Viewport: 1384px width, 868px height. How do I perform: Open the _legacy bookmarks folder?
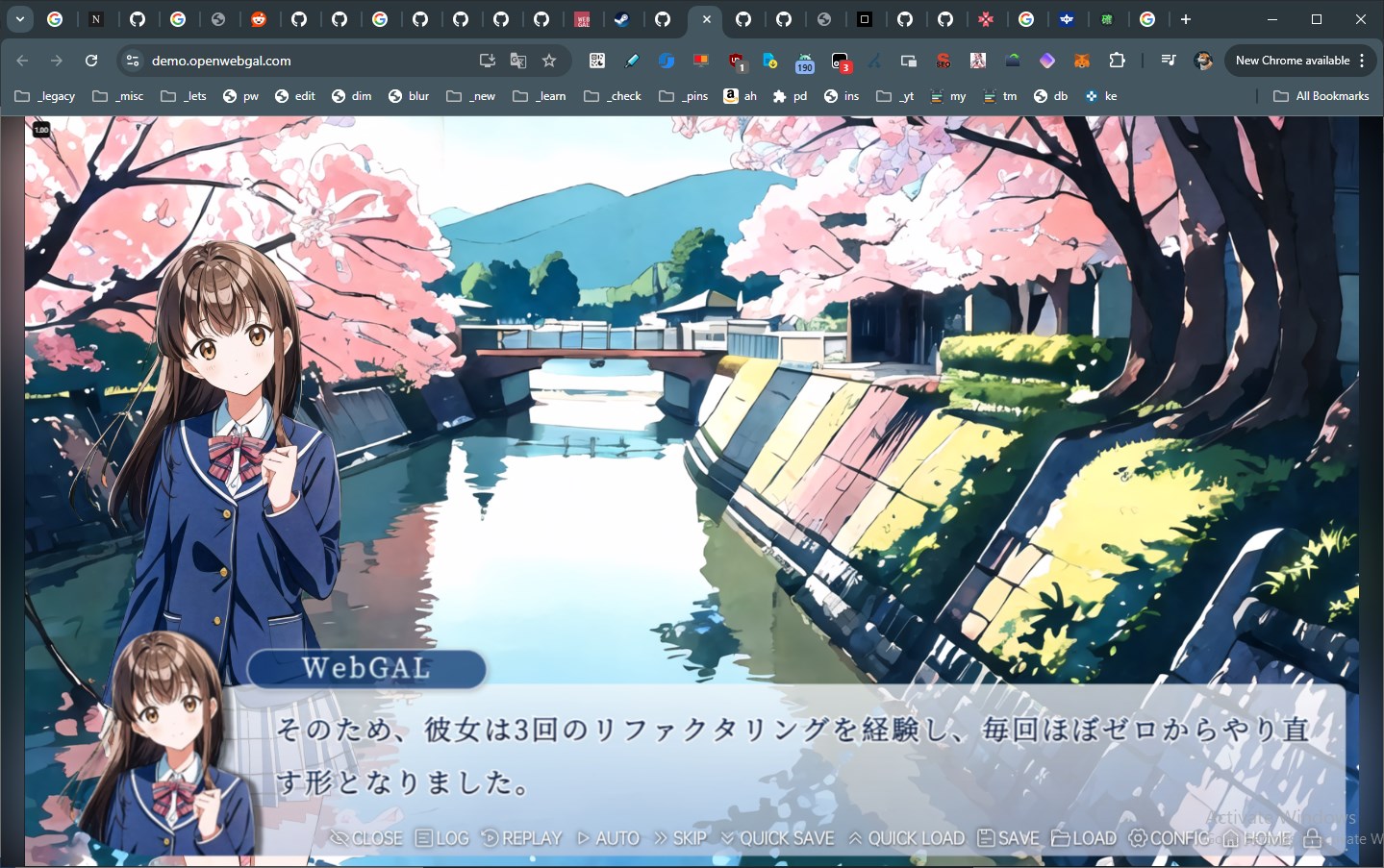click(45, 96)
